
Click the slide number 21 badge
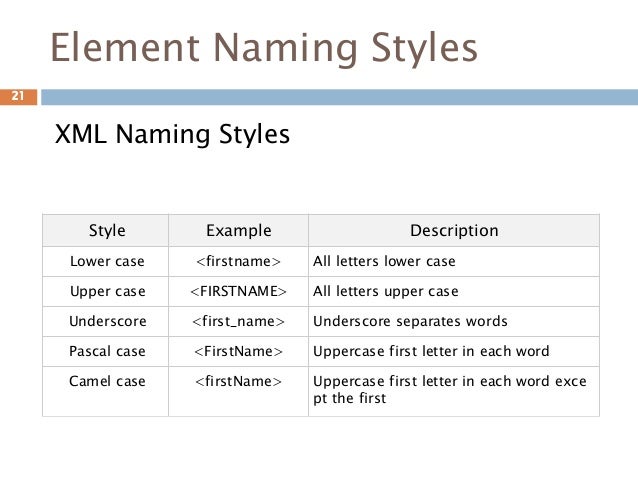tap(18, 97)
